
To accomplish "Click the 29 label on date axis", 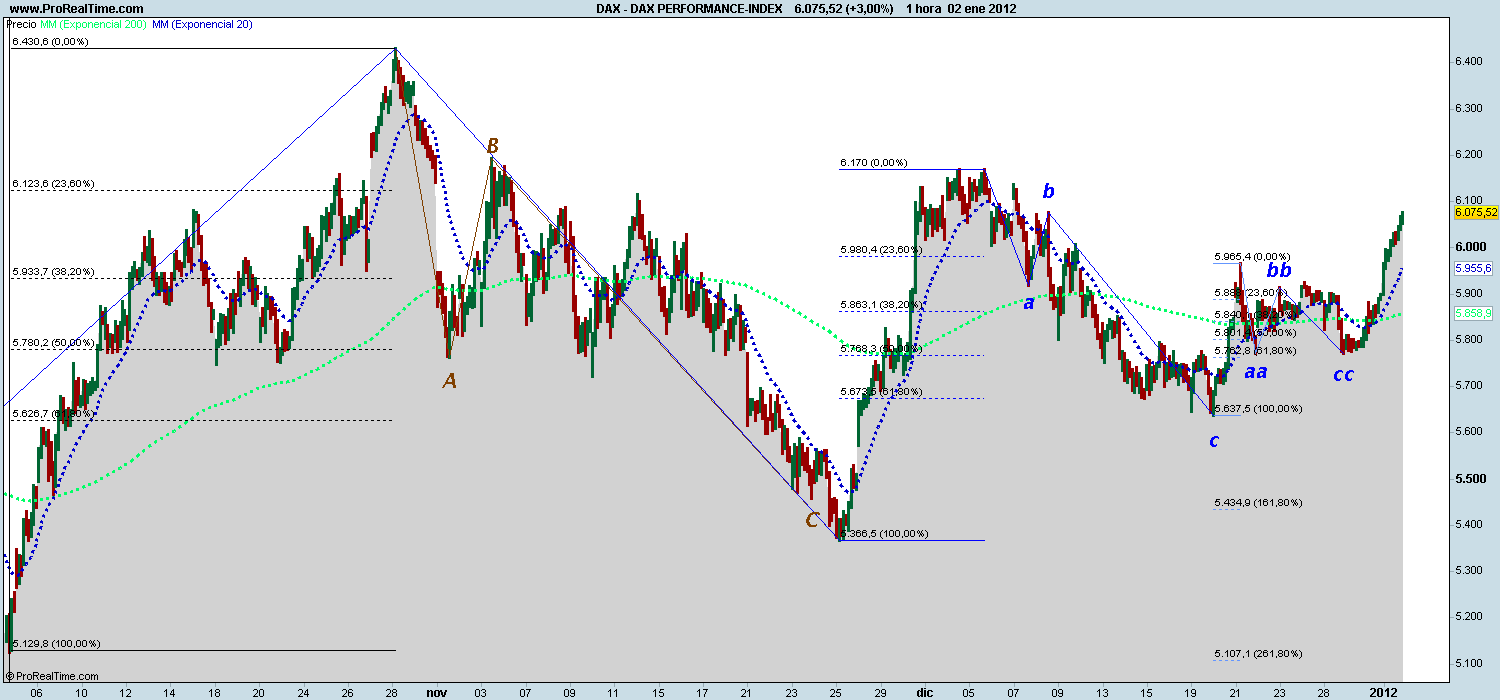I will tap(879, 691).
